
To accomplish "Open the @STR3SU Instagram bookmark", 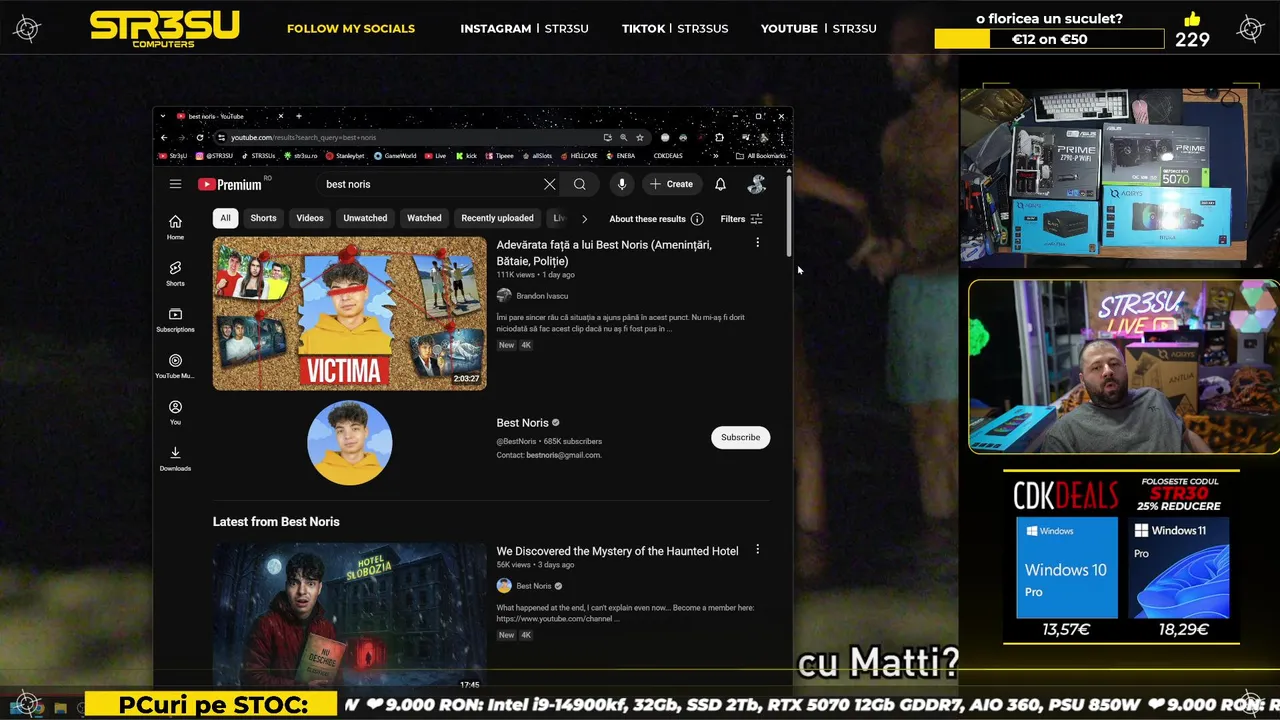I will pos(214,156).
